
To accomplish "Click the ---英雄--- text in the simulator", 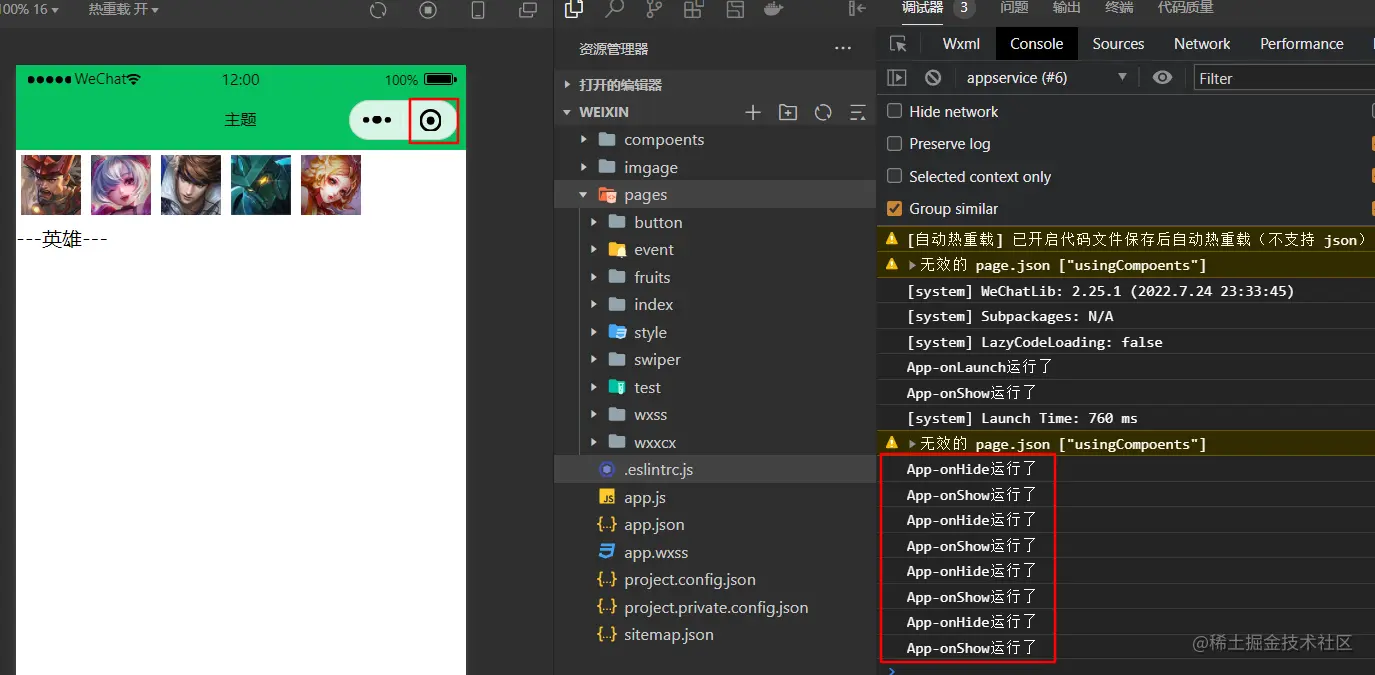I will pyautogui.click(x=62, y=239).
